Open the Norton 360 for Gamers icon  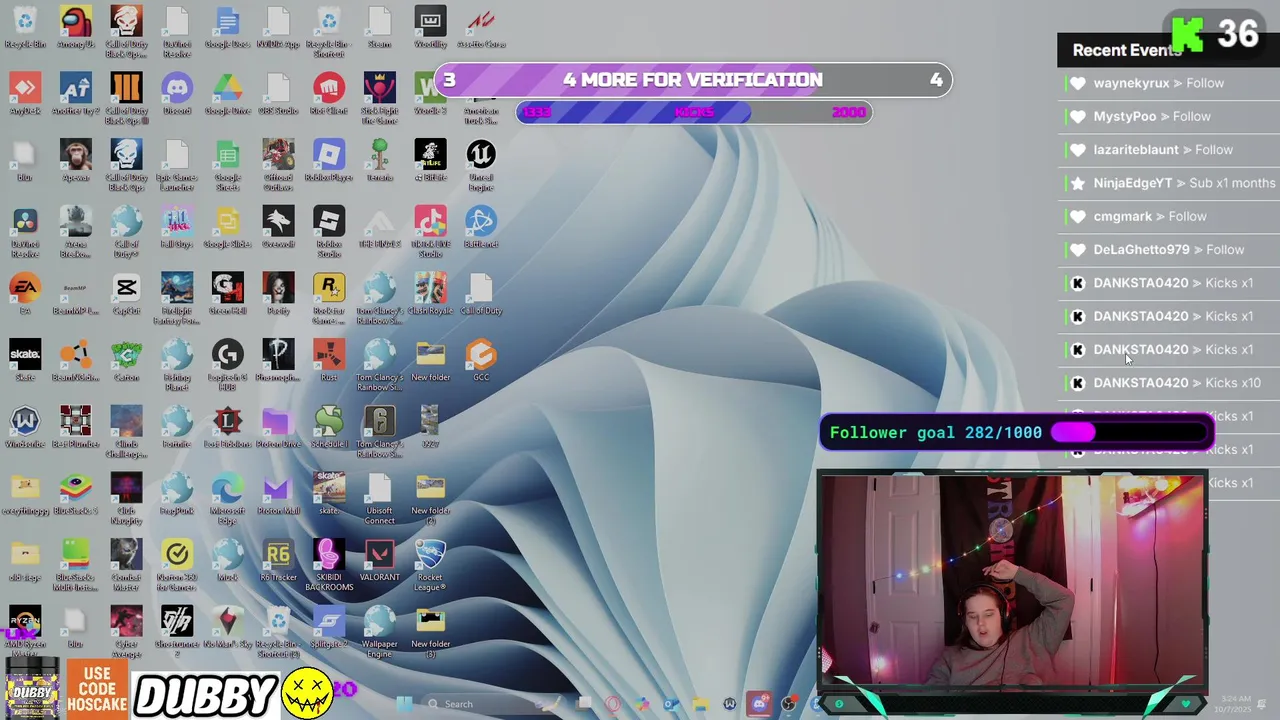click(177, 565)
